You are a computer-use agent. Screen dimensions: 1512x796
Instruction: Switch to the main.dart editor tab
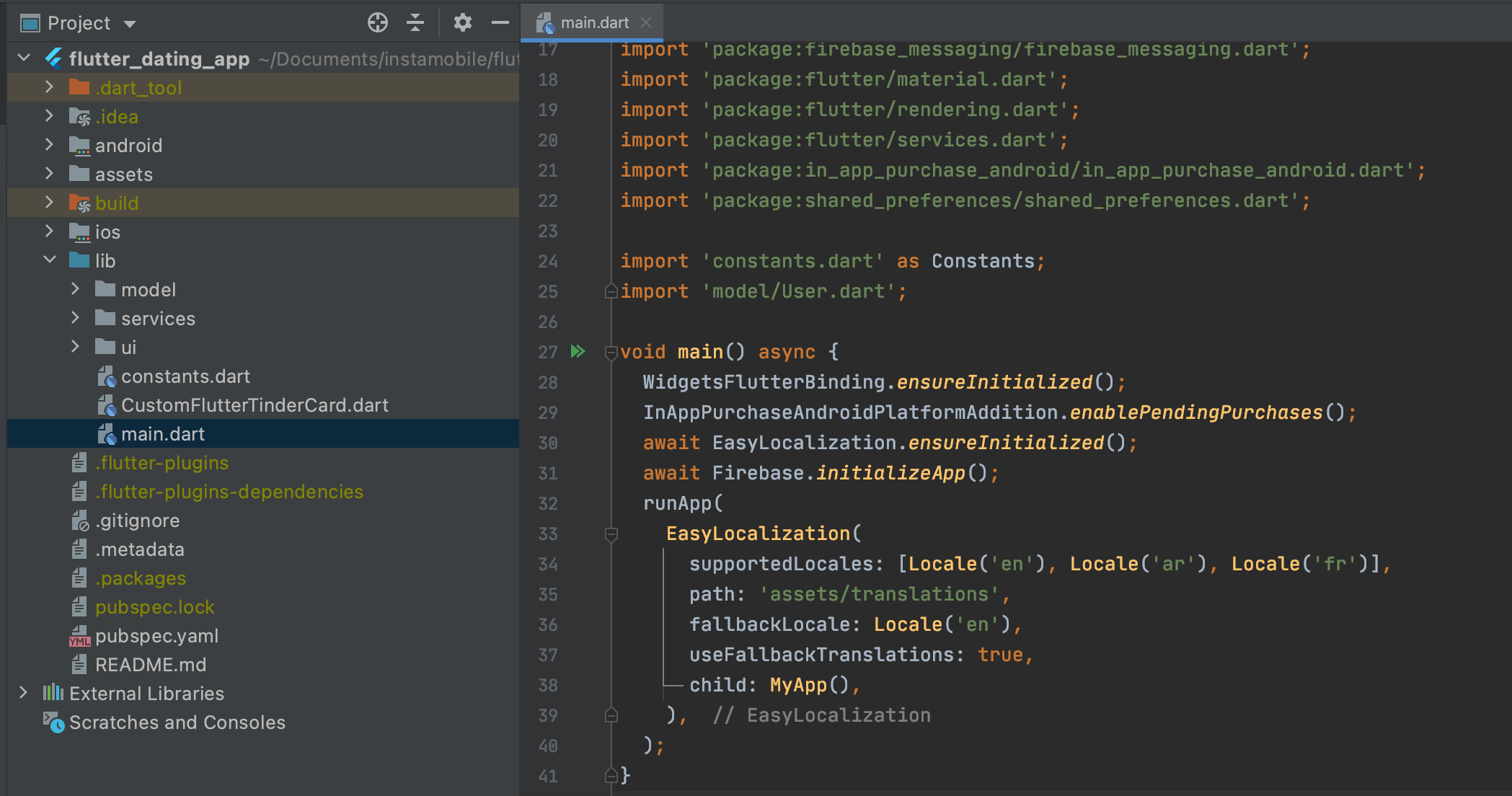tap(591, 22)
